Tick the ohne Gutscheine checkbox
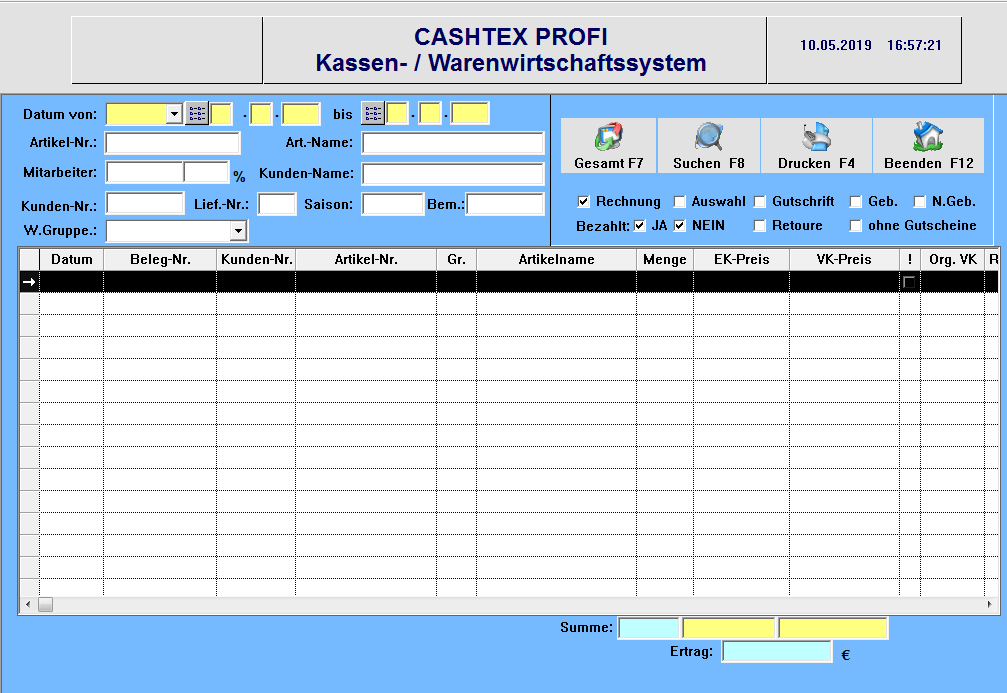This screenshot has height=693, width=1007. point(855,225)
